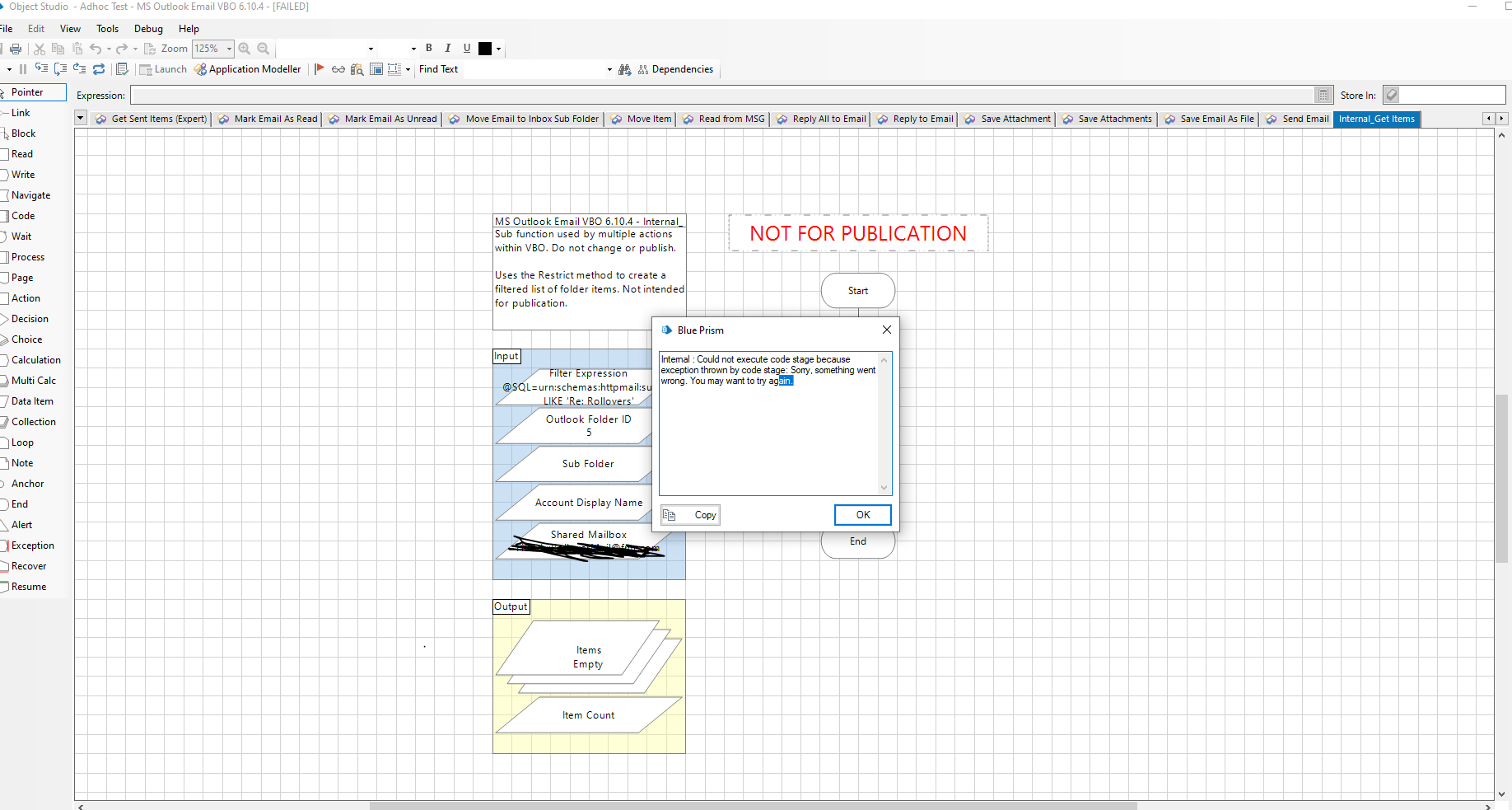Image resolution: width=1512 pixels, height=810 pixels.
Task: Click the Copy button in error dialog
Action: point(690,515)
